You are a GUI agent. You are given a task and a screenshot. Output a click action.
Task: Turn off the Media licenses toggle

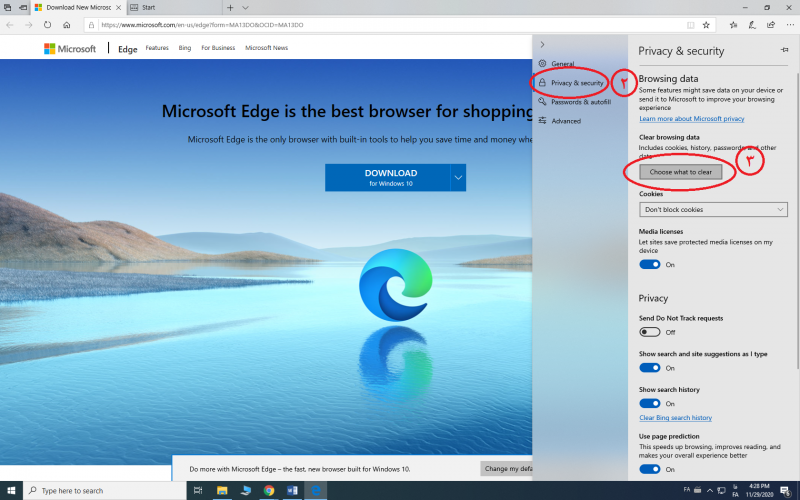click(x=650, y=264)
